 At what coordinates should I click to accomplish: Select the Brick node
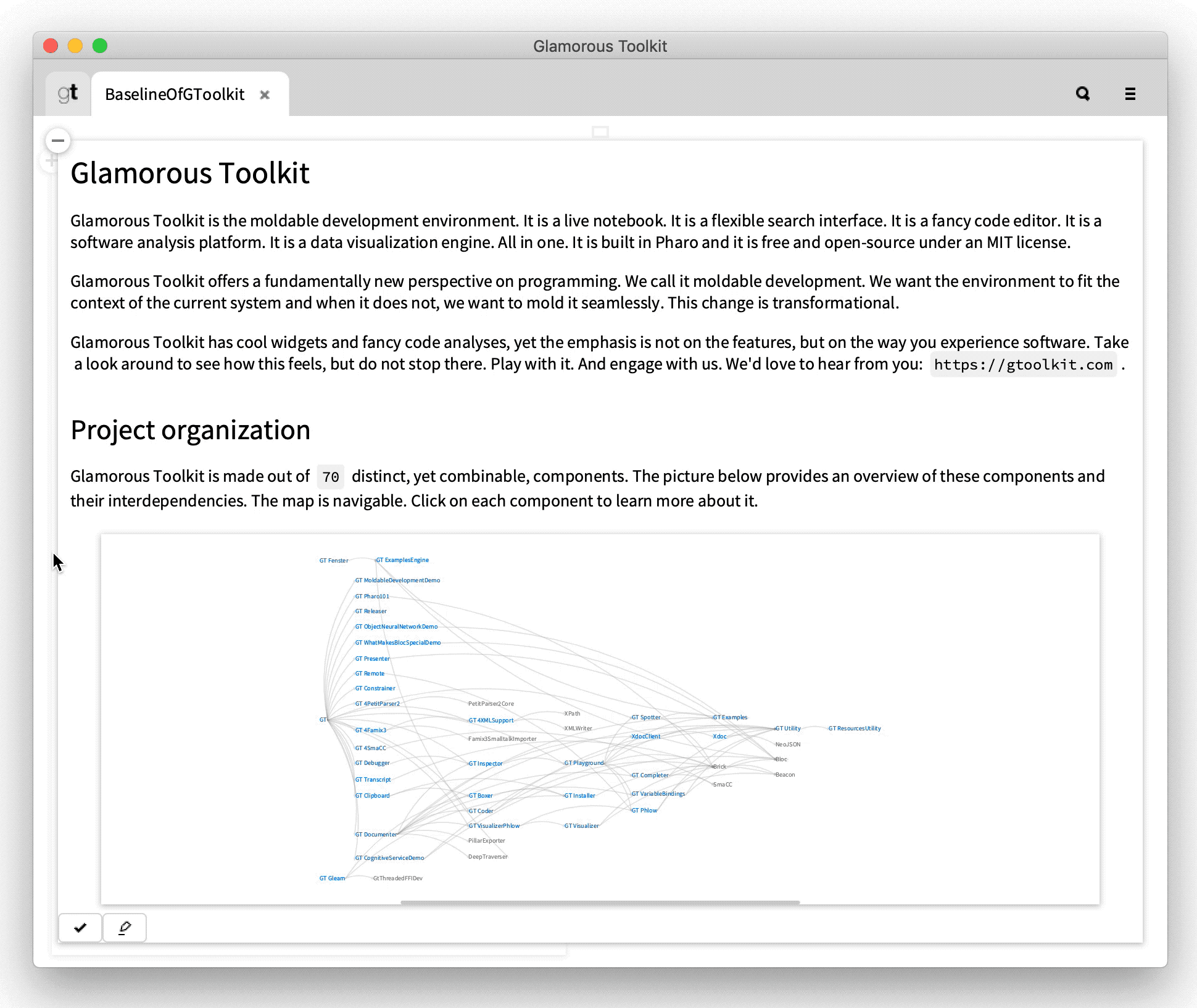[719, 767]
